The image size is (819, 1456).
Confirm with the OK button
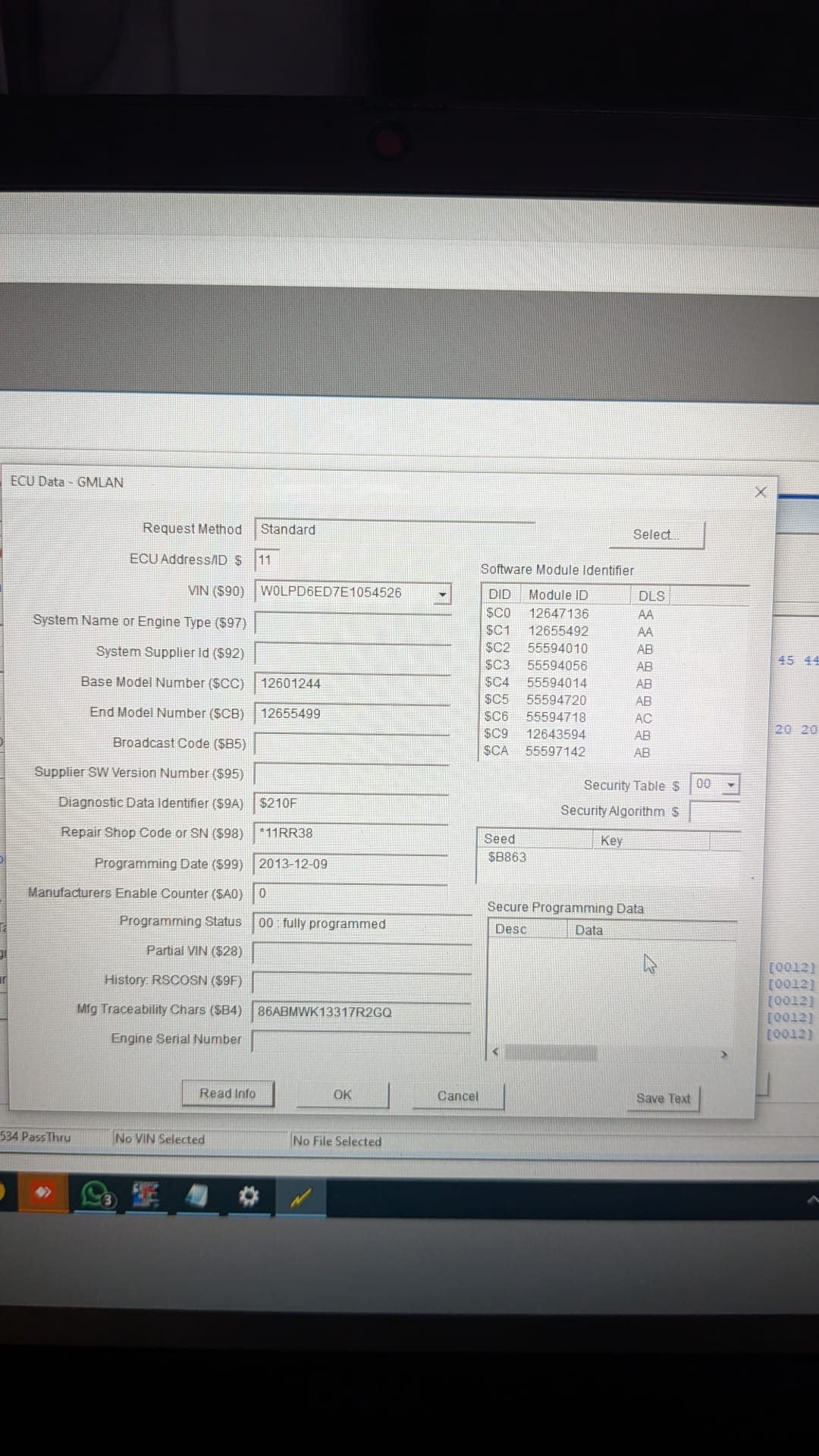(343, 1095)
